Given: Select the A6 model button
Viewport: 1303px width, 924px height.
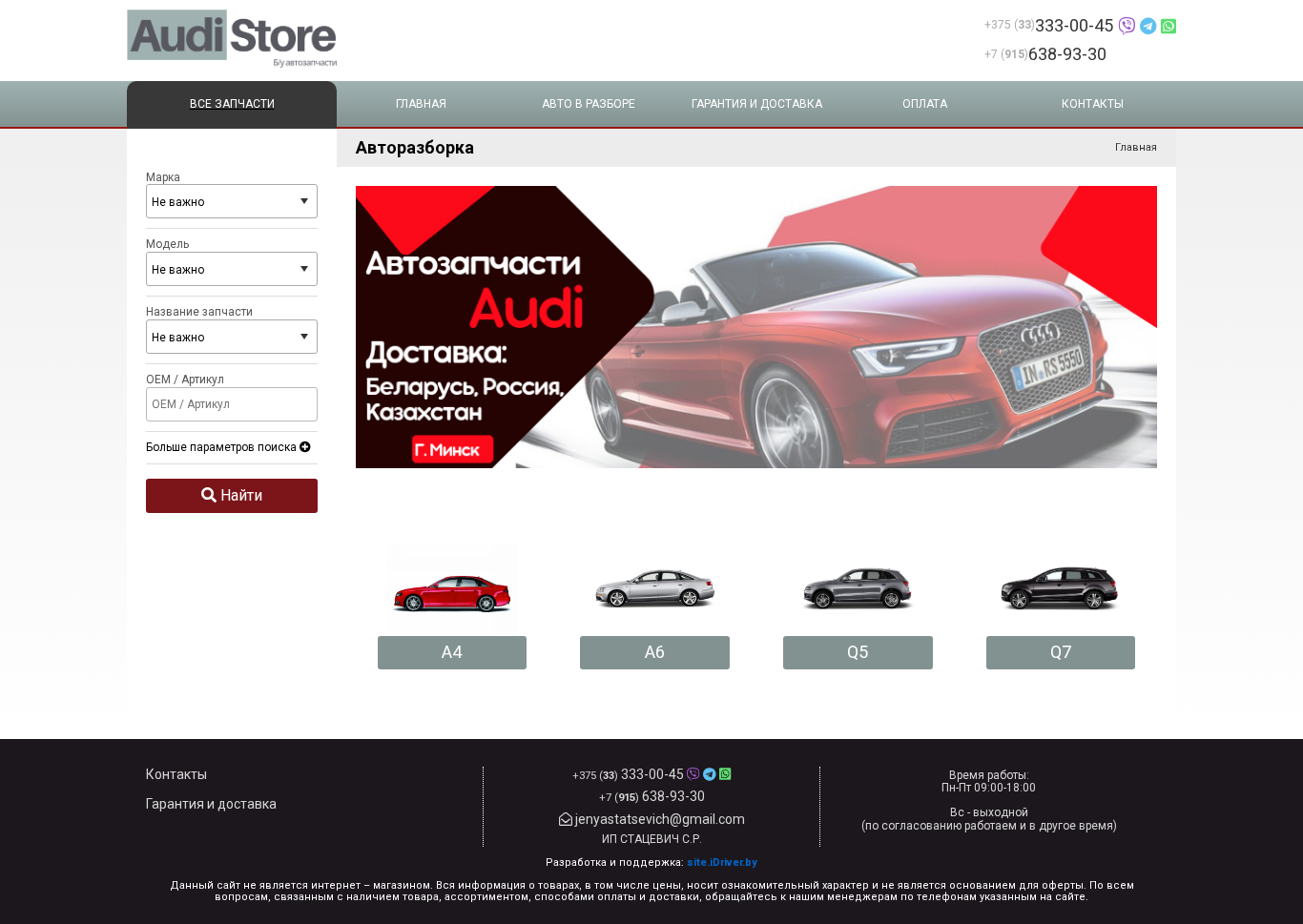Looking at the screenshot, I should 654,653.
